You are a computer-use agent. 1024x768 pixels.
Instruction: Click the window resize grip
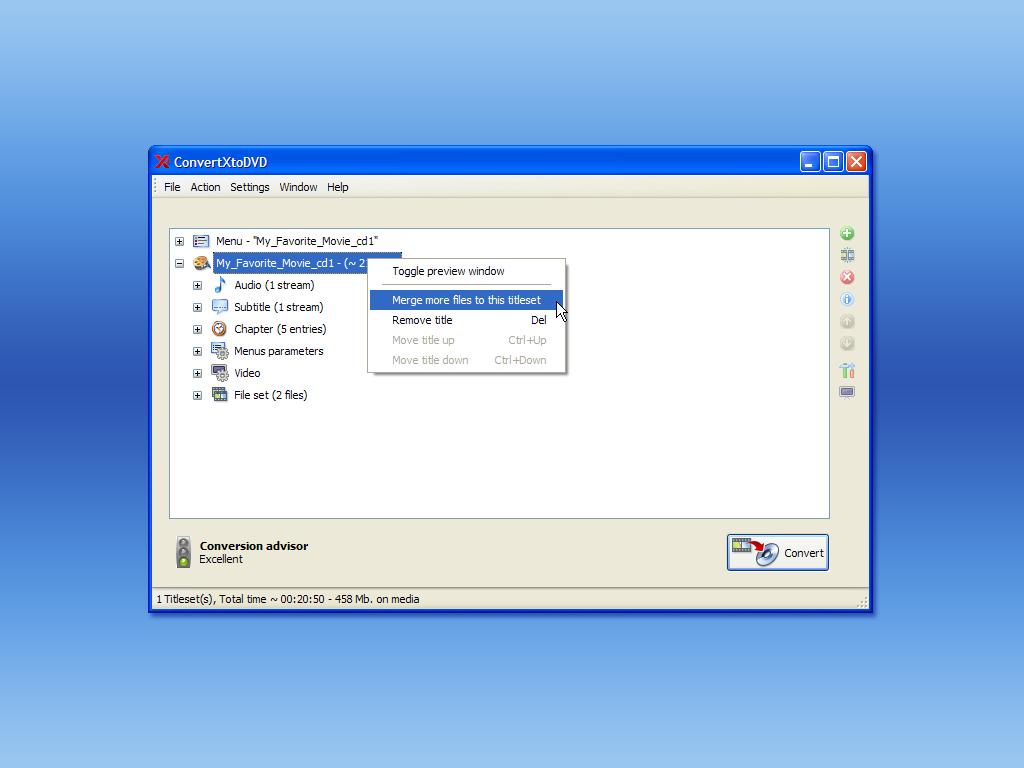click(x=862, y=602)
